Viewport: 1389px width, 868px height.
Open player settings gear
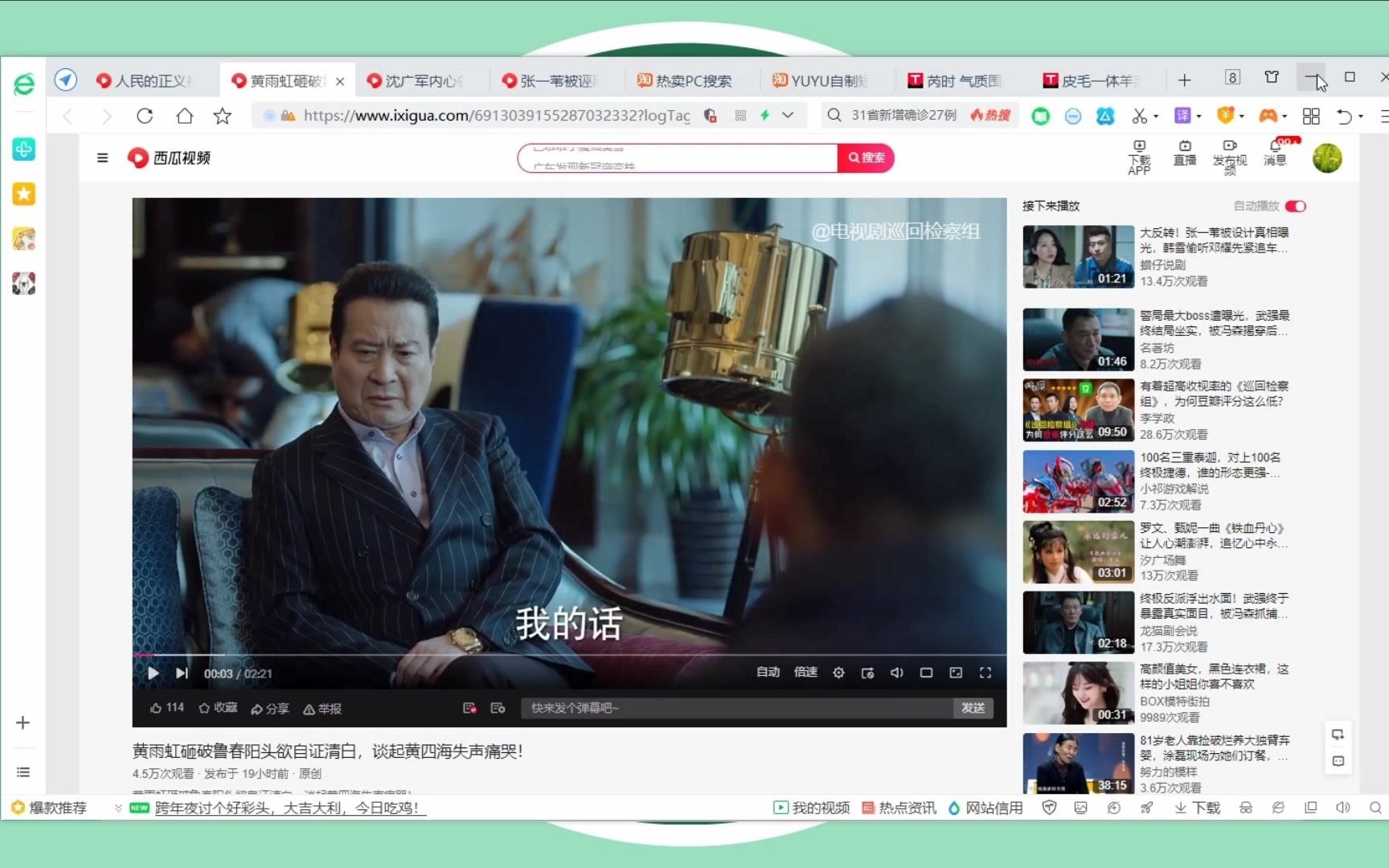click(838, 673)
